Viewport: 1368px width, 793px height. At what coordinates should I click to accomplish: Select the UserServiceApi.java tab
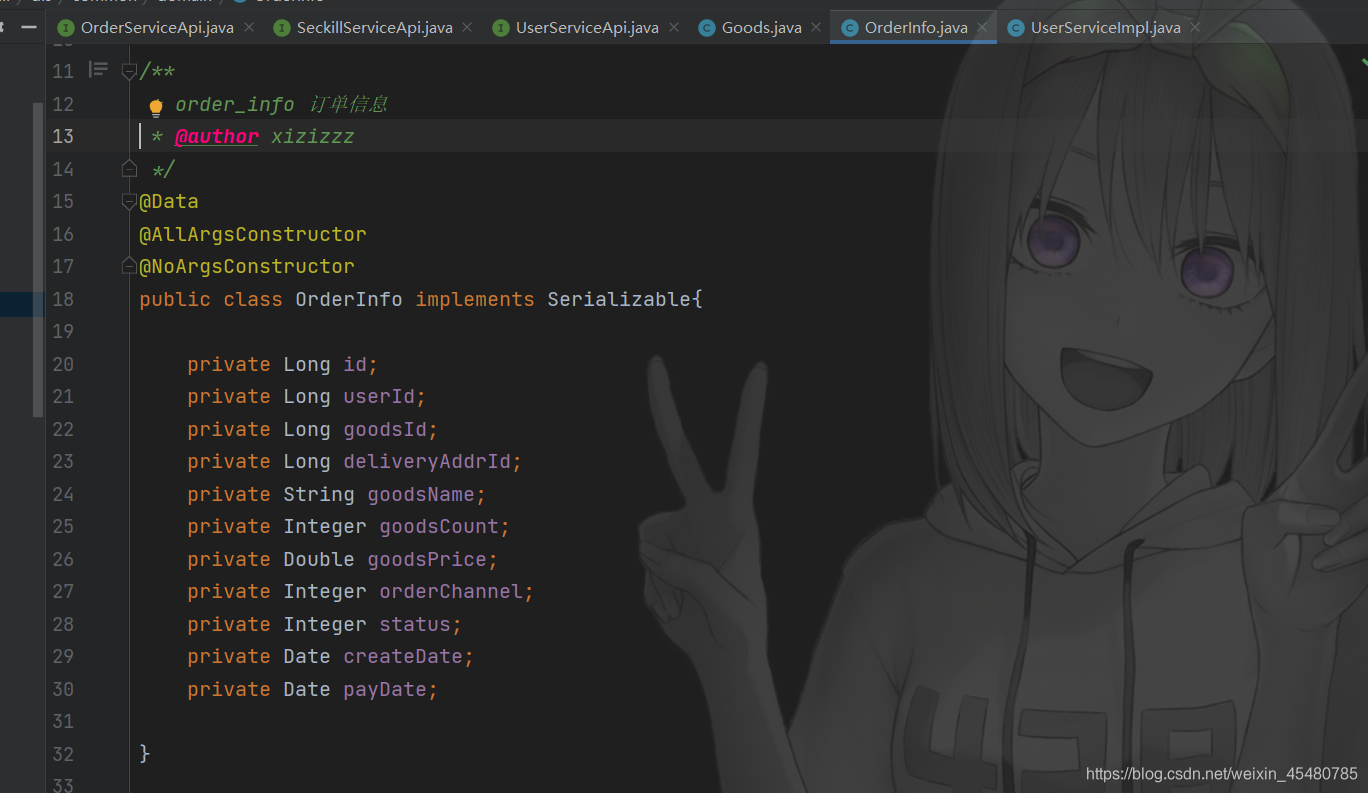[587, 27]
